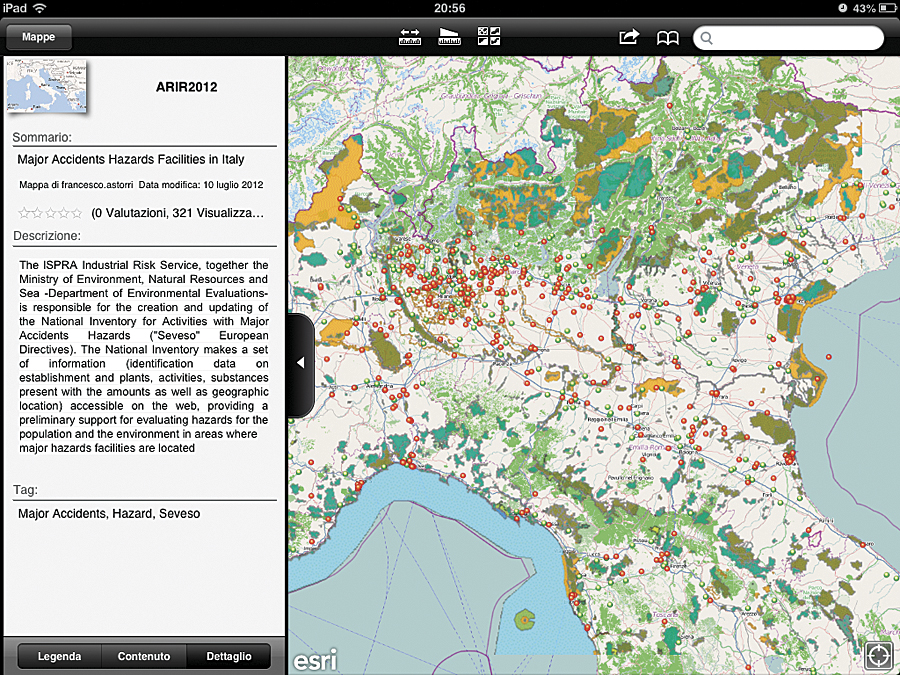This screenshot has height=675, width=900.
Task: Select 'Major Accidents Hazards Facilities in Italy' summary
Action: click(x=131, y=160)
